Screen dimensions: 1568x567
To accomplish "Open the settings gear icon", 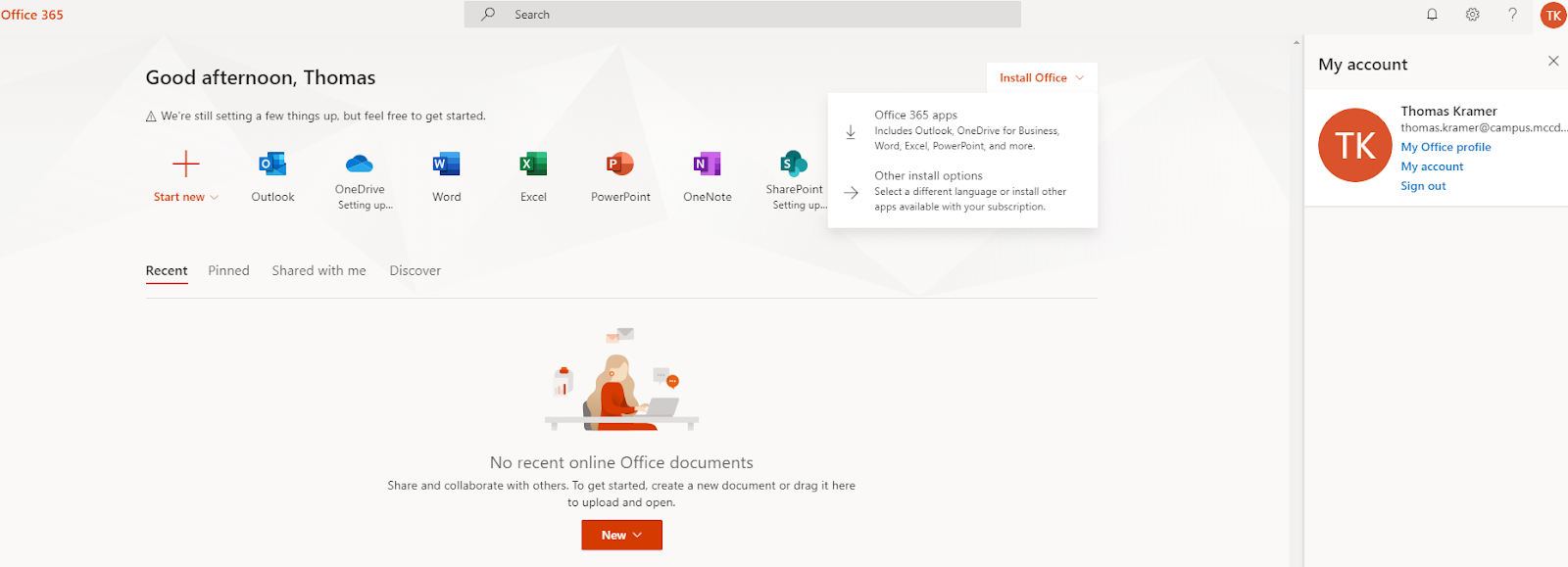I will click(1472, 15).
